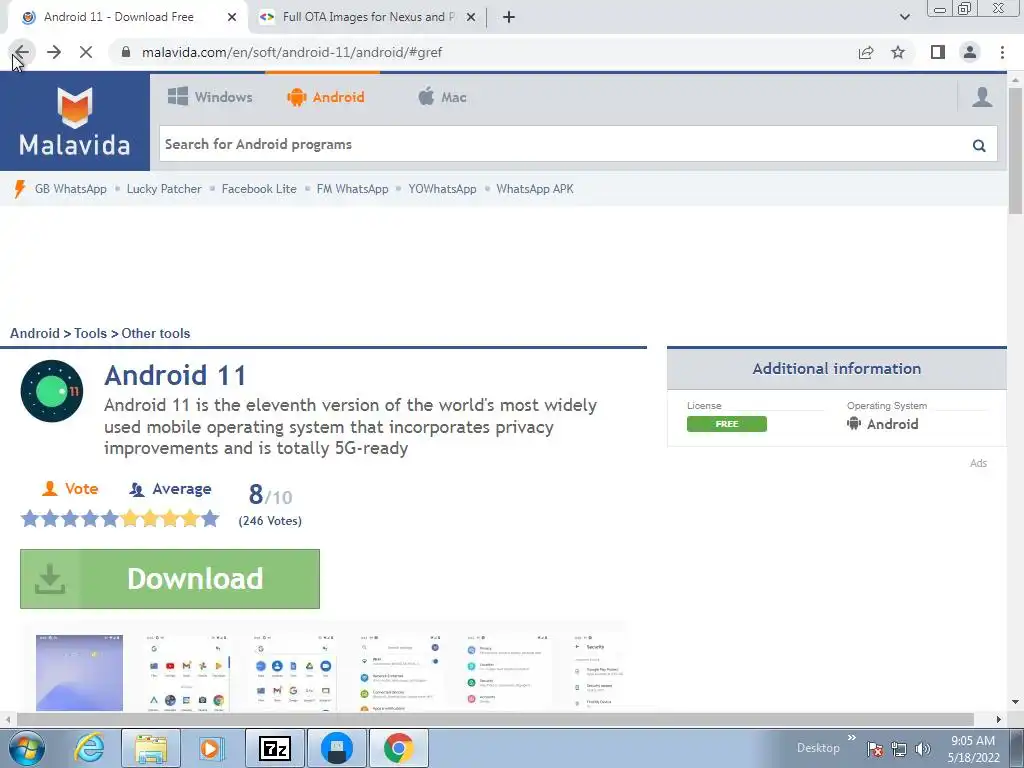The image size is (1024, 768).
Task: Click the horizontal scrollbar right arrow
Action: click(x=999, y=719)
